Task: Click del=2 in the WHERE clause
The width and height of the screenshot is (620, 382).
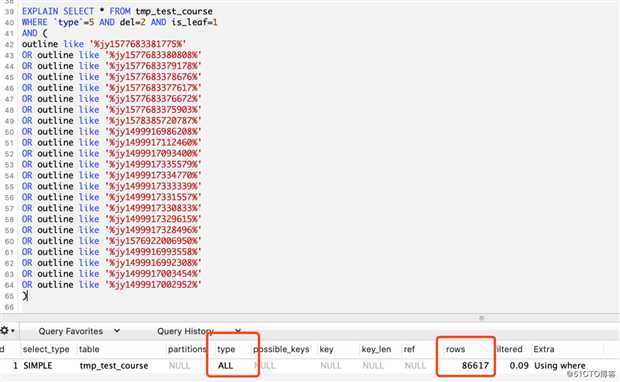Action: click(132, 22)
